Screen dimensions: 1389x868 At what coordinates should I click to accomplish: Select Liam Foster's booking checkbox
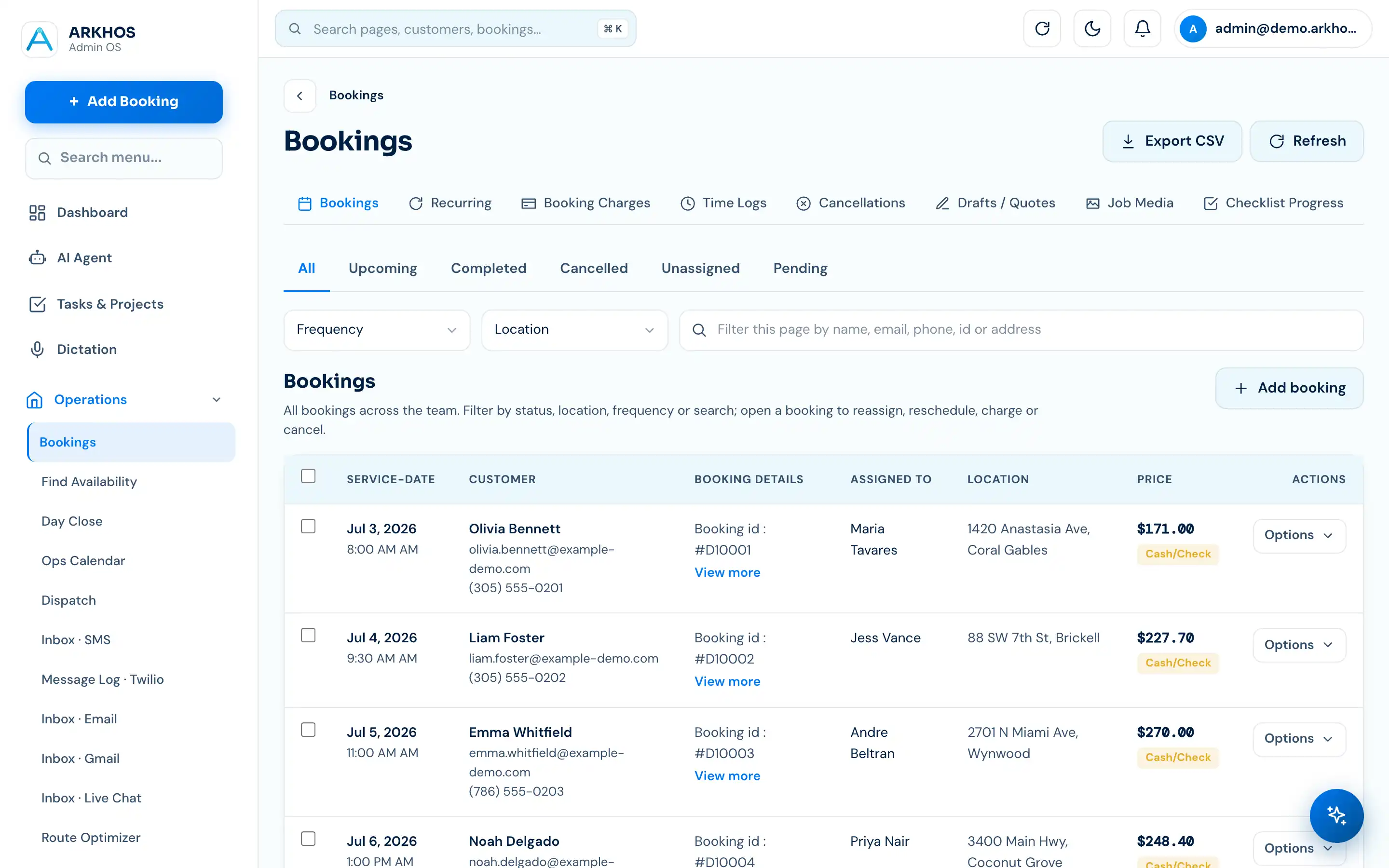[308, 635]
